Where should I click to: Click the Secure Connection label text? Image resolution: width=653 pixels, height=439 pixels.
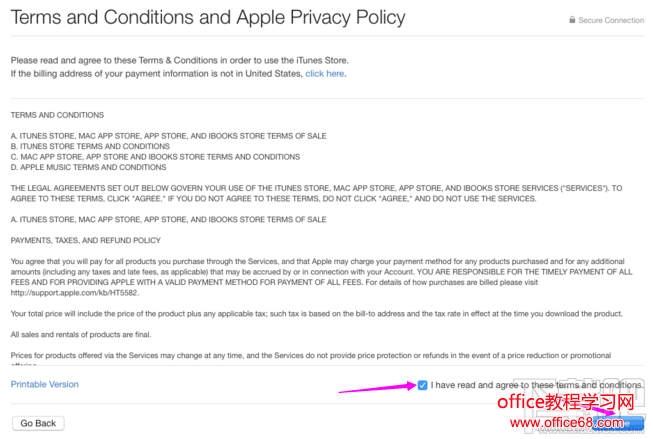pos(611,20)
